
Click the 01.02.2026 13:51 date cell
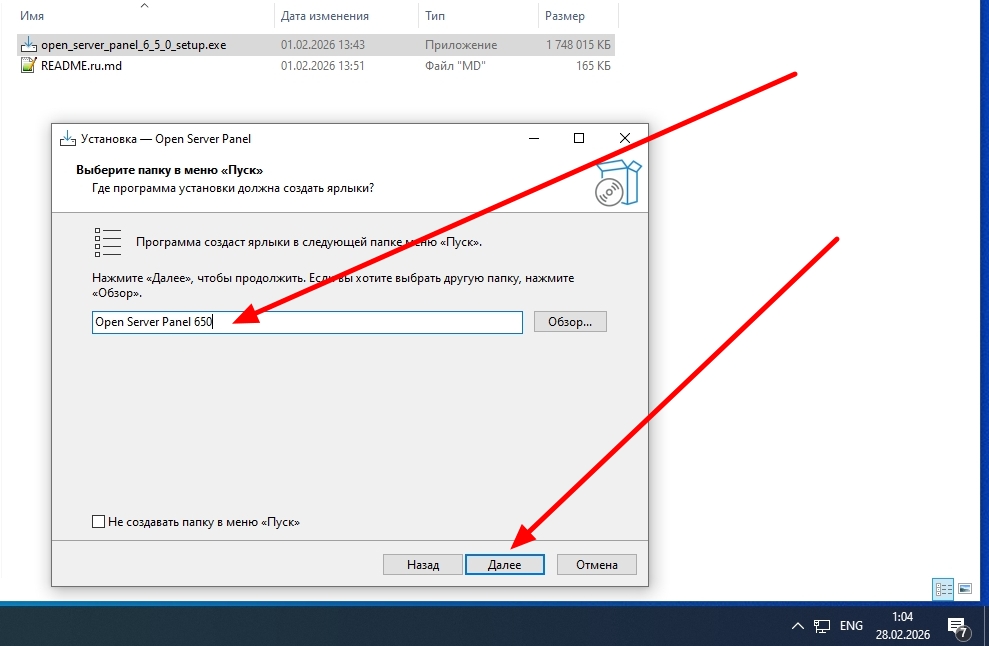(x=323, y=66)
